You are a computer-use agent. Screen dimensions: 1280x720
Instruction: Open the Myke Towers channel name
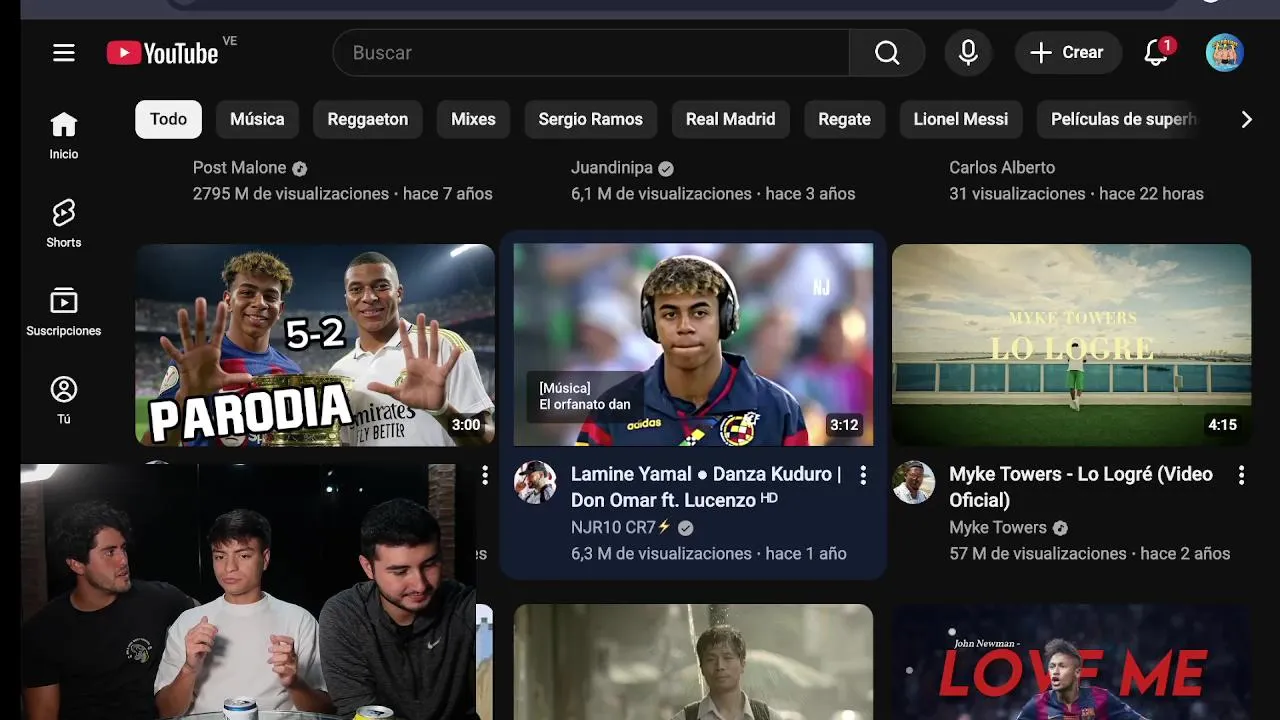pyautogui.click(x=998, y=527)
